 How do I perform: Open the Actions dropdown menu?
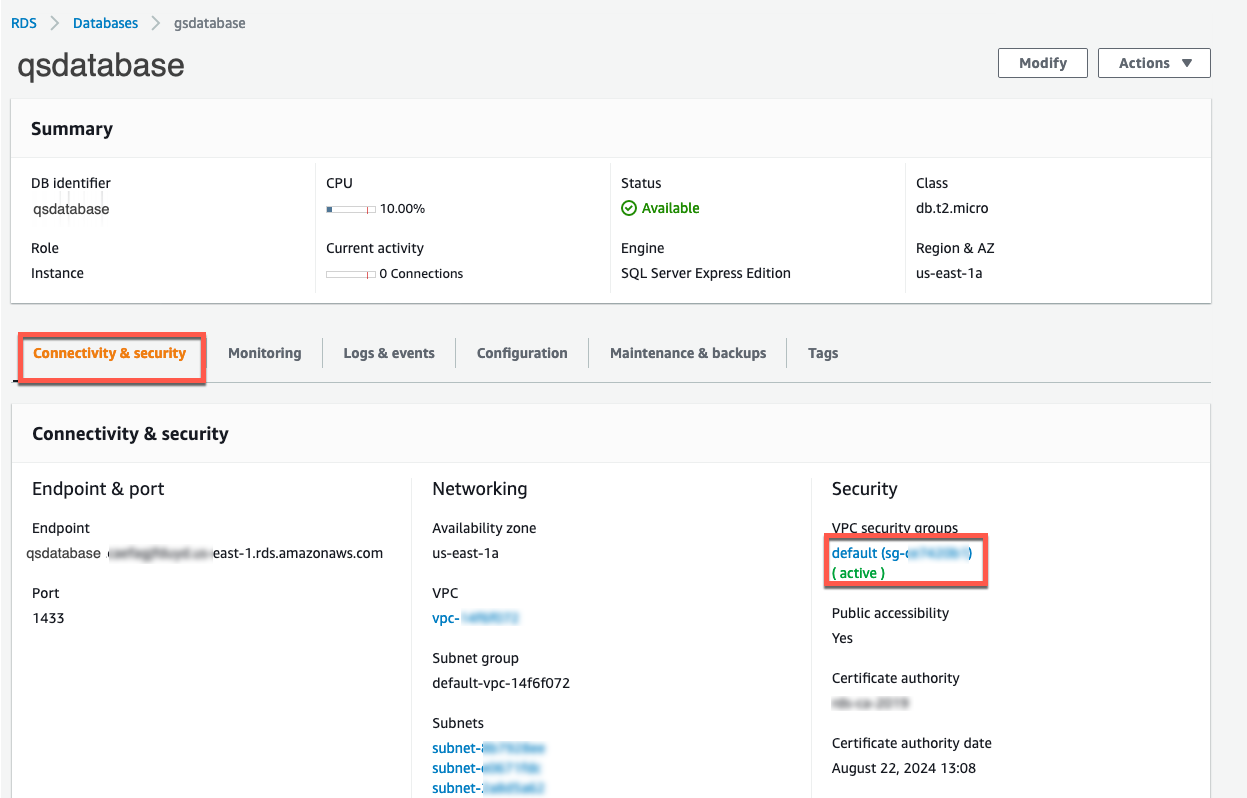tap(1154, 63)
